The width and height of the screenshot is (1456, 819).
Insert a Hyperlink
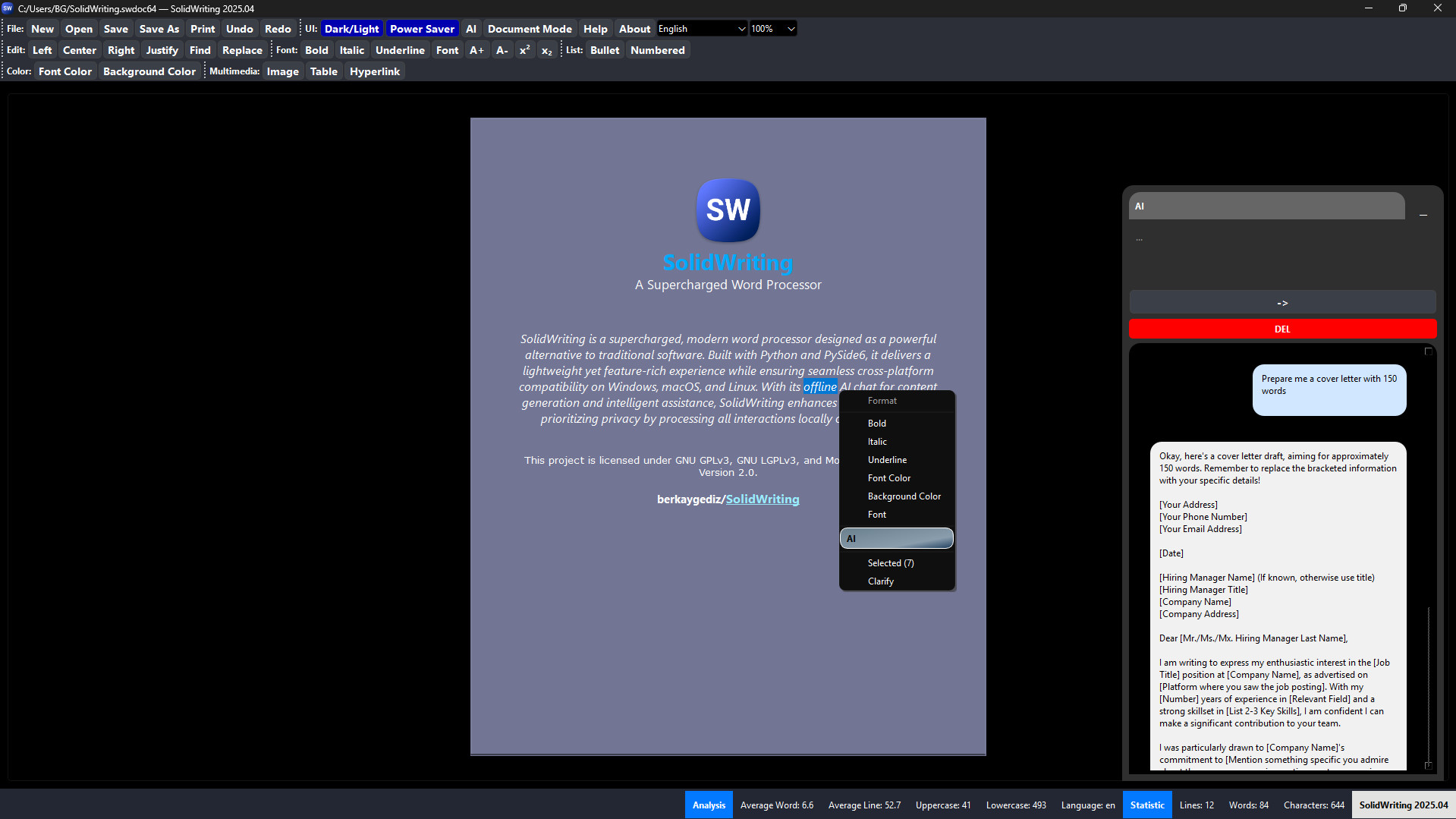coord(375,71)
